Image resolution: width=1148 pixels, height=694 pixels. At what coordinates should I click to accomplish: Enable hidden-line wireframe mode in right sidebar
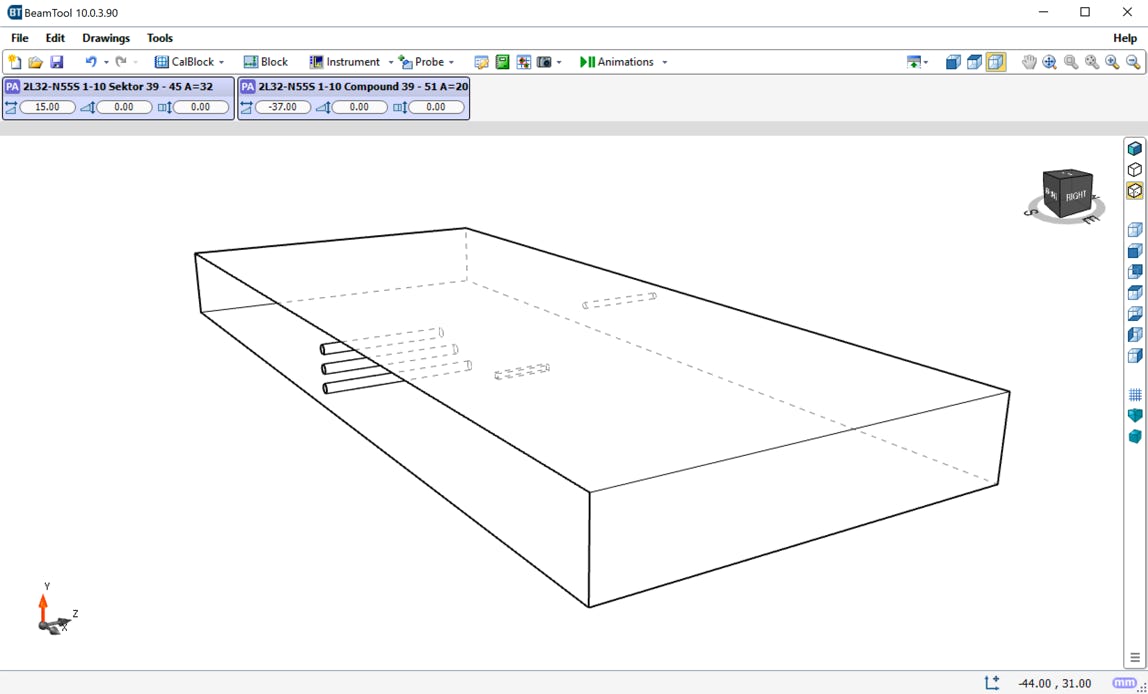tap(1134, 170)
